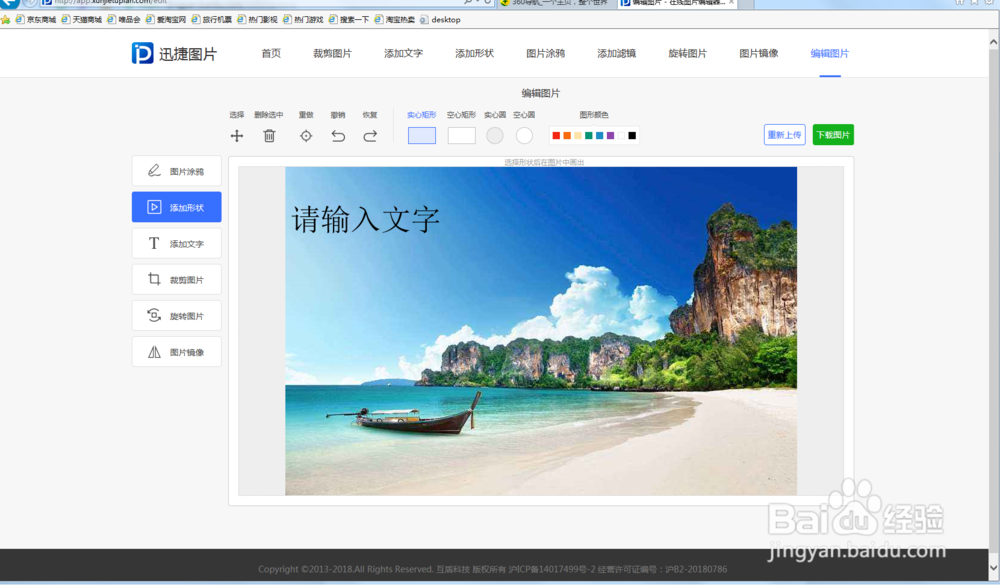This screenshot has height=585, width=1000.
Task: Open the 搜索一下 bookmark
Action: pos(349,20)
